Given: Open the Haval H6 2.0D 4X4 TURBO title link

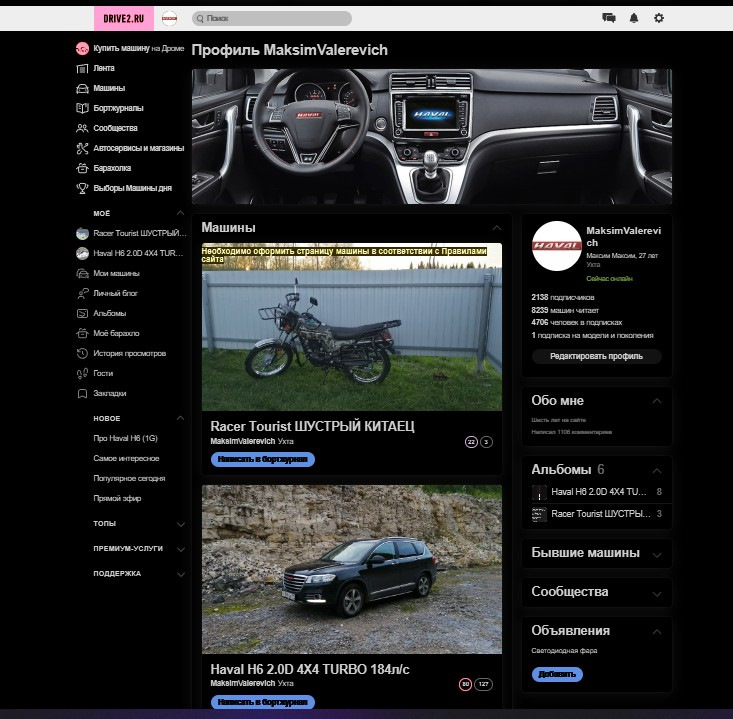Looking at the screenshot, I should point(310,669).
